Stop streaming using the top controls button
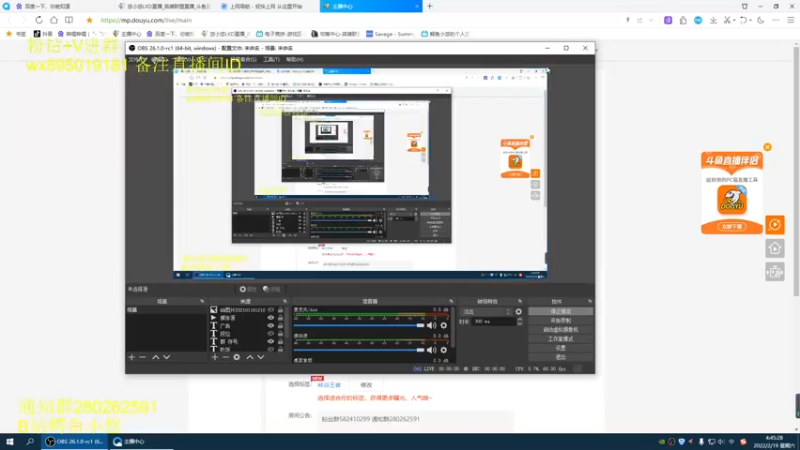 tap(561, 311)
